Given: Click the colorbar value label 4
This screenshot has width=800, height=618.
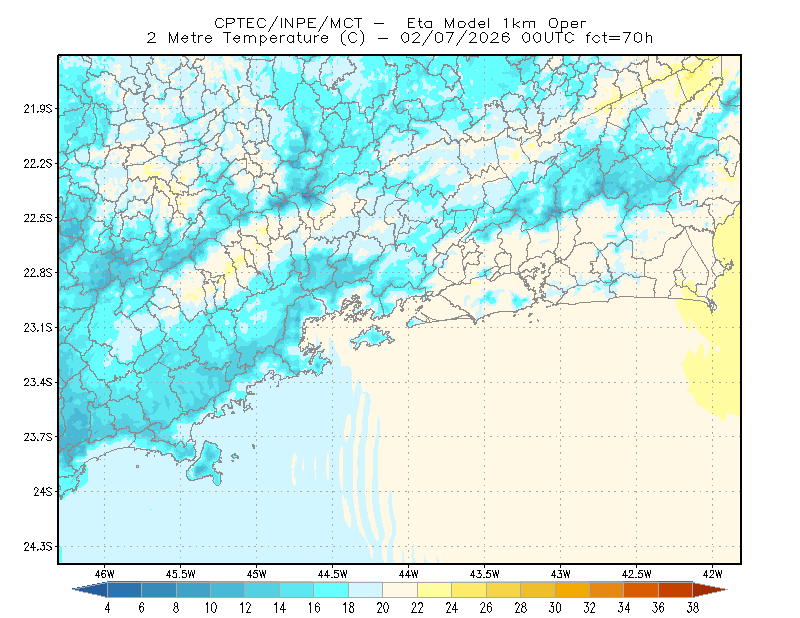Looking at the screenshot, I should click(x=108, y=608).
